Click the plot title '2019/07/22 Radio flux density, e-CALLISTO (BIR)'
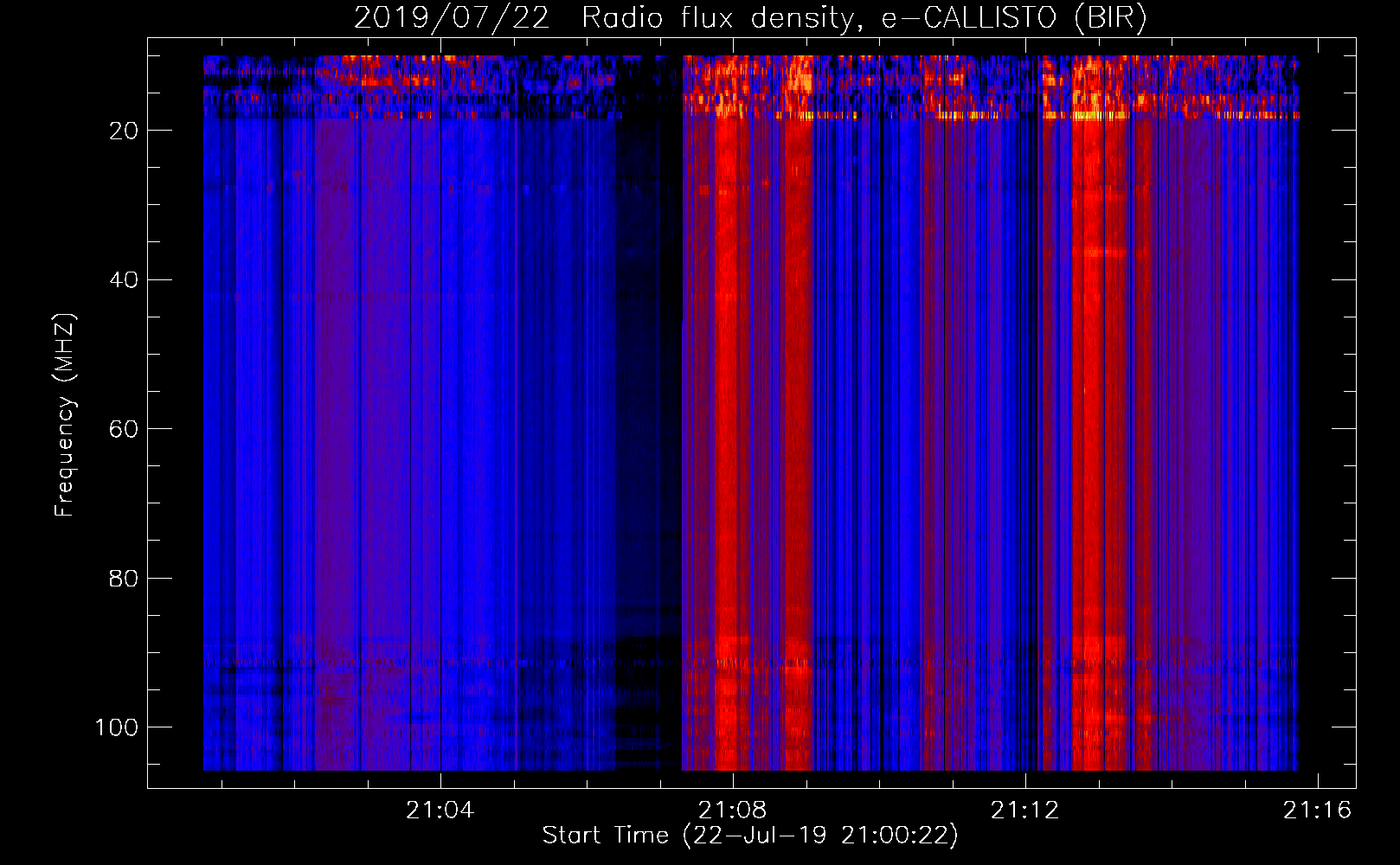 coord(750,18)
